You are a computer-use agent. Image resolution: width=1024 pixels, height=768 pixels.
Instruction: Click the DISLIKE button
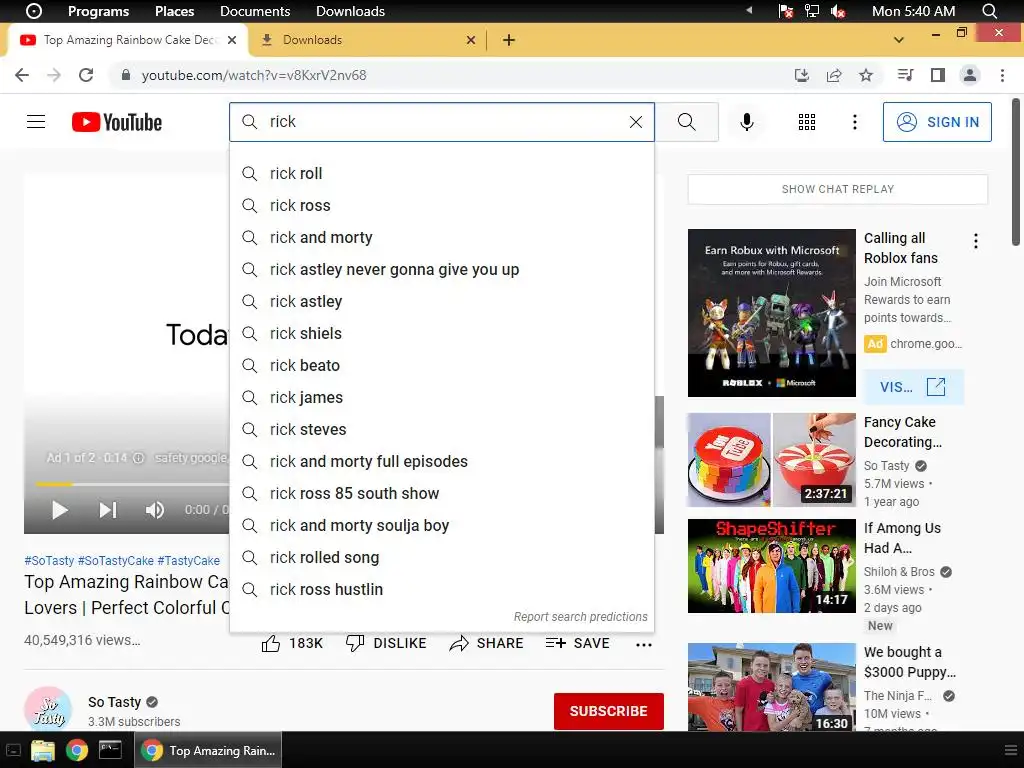[386, 643]
